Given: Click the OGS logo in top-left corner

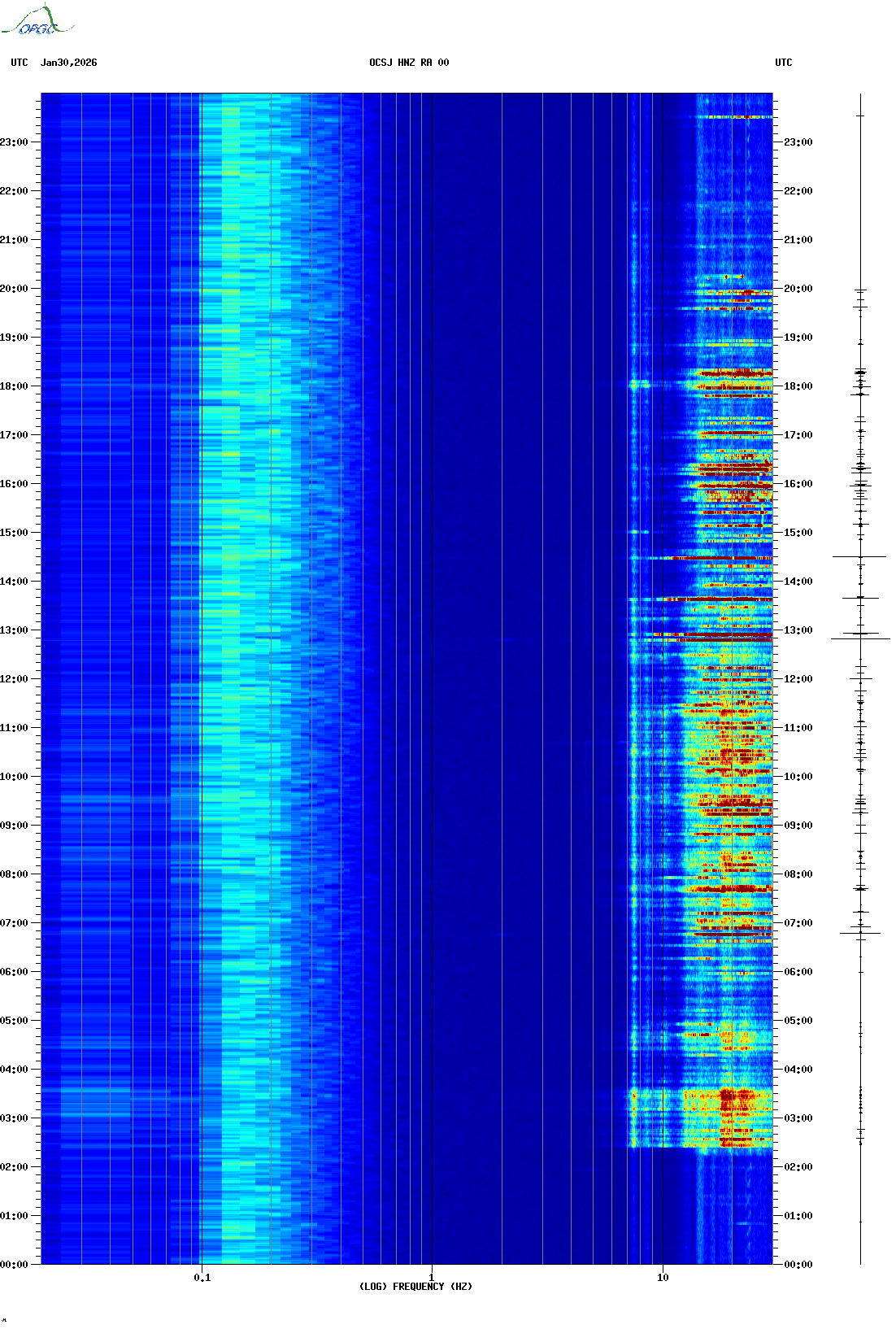Looking at the screenshot, I should coord(37,22).
